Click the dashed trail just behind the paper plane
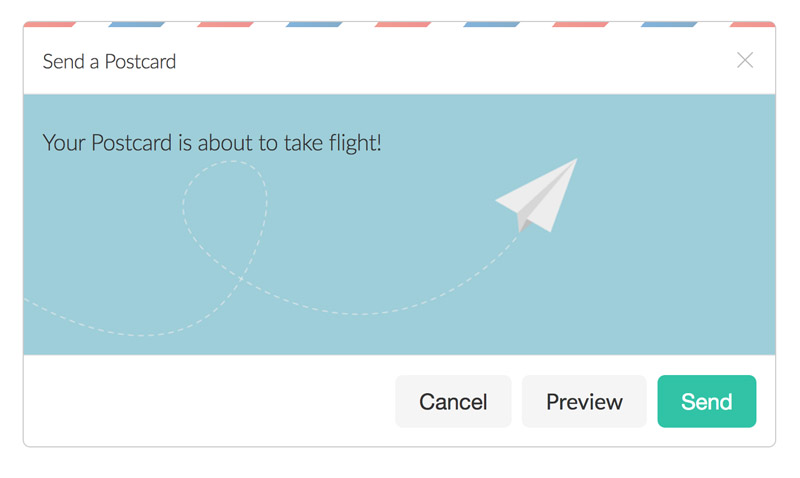Image resolution: width=800 pixels, height=478 pixels. 505,250
